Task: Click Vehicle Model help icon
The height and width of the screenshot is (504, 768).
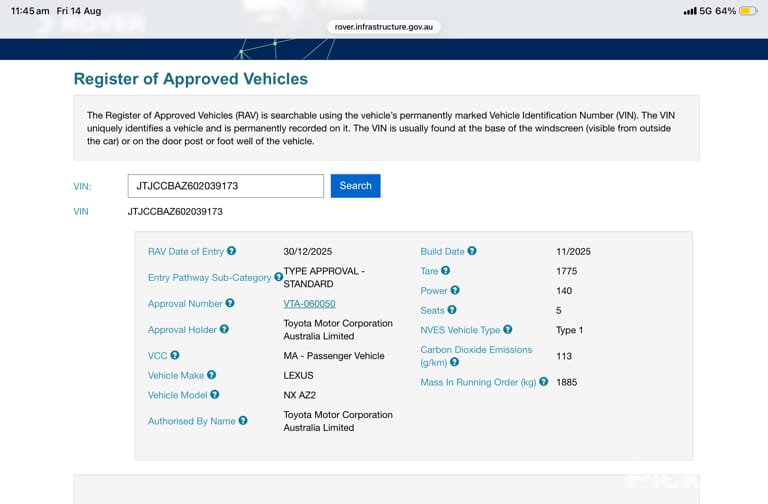Action: (x=215, y=394)
